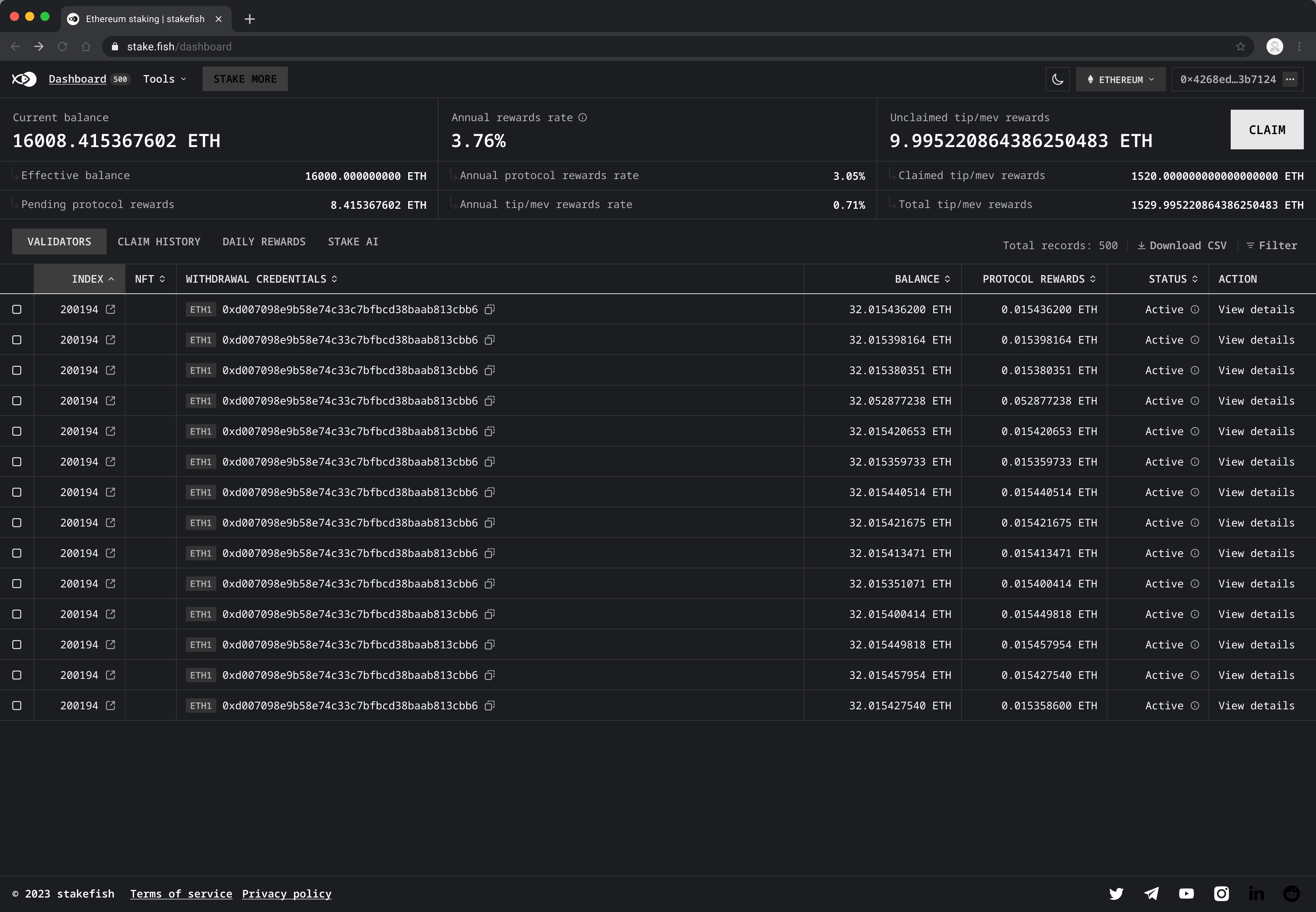Click the CLAIM button for unclaimed rewards
Screen dimensions: 1316x912
tap(1266, 130)
